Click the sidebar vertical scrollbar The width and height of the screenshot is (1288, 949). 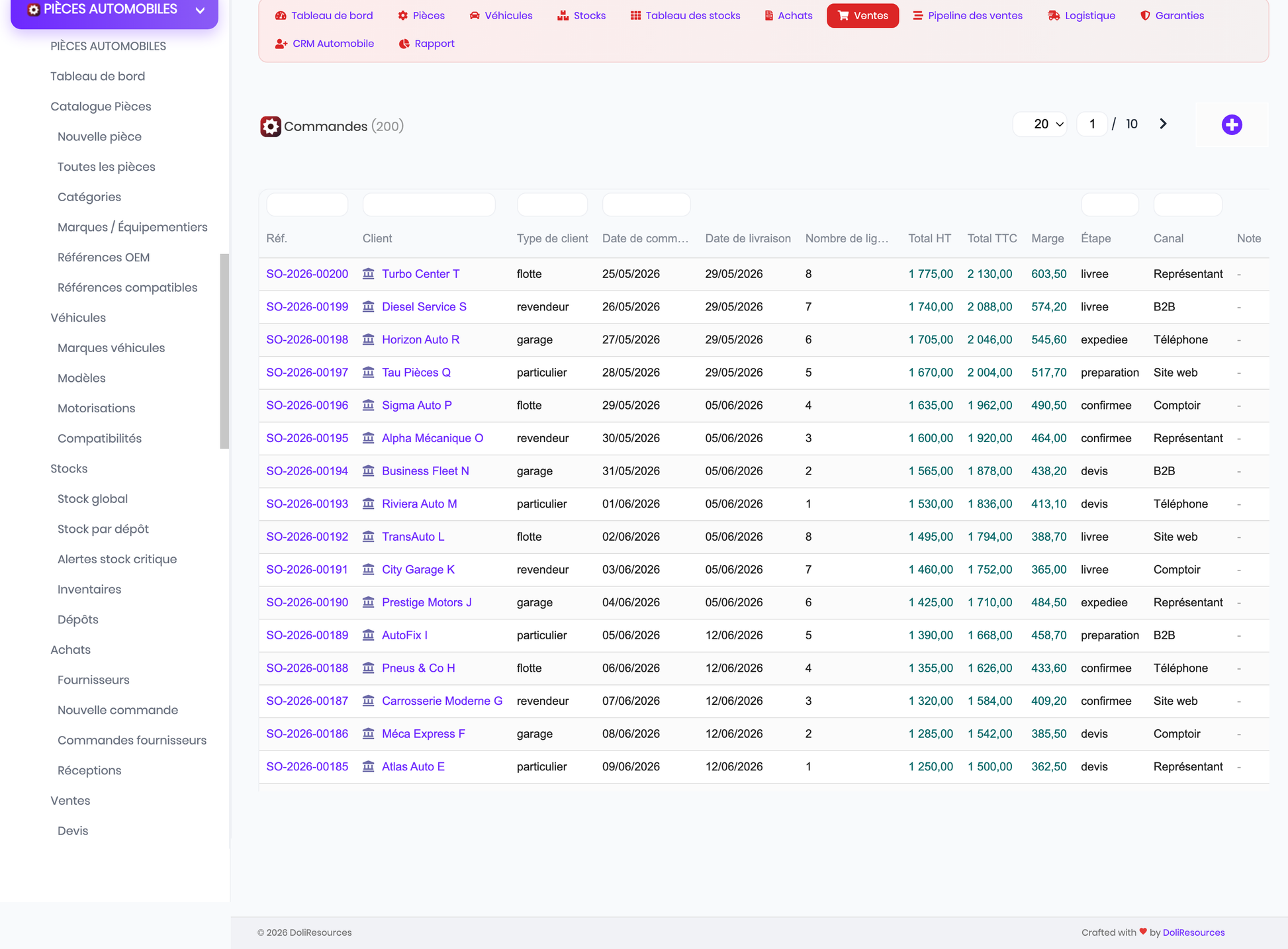(224, 351)
